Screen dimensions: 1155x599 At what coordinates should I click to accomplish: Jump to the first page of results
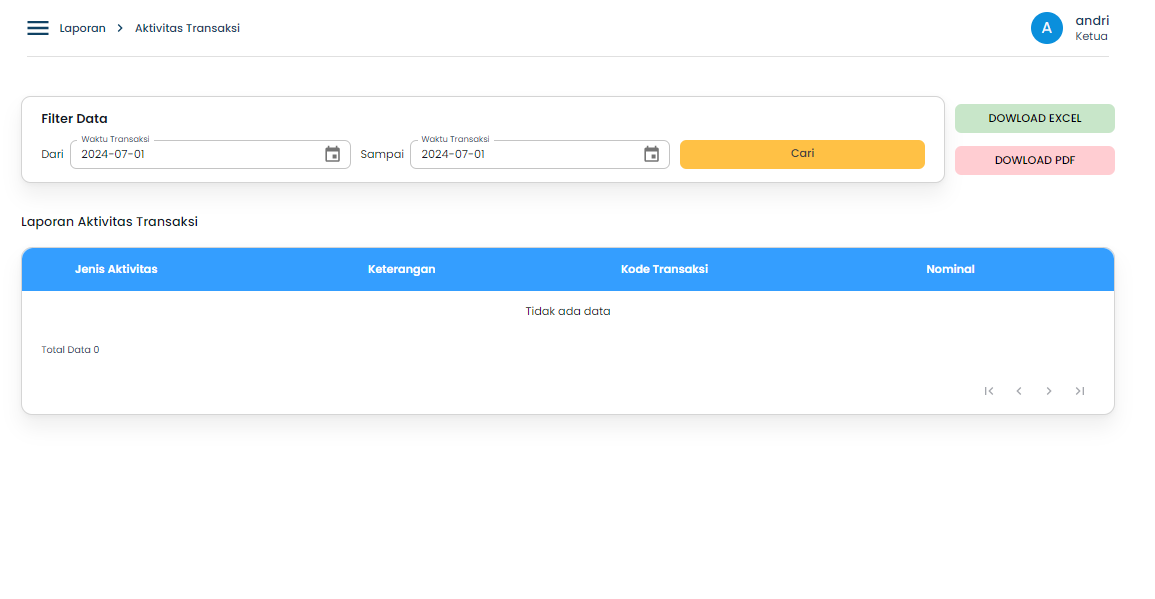989,391
